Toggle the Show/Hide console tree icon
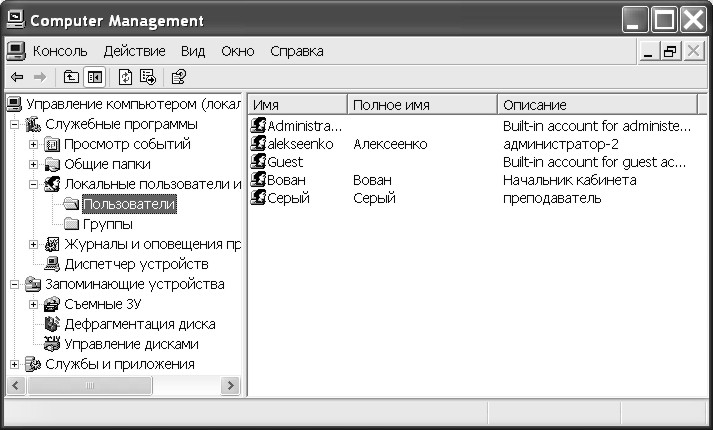 (x=94, y=77)
